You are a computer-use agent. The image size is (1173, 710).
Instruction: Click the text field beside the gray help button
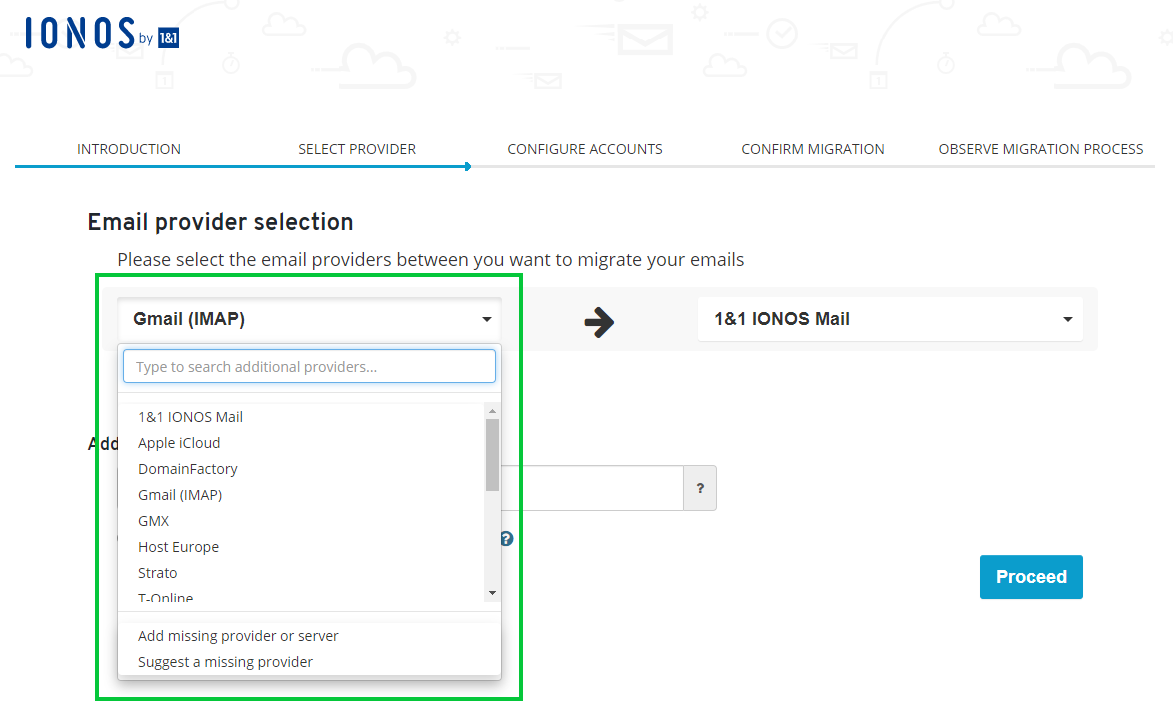(x=592, y=488)
